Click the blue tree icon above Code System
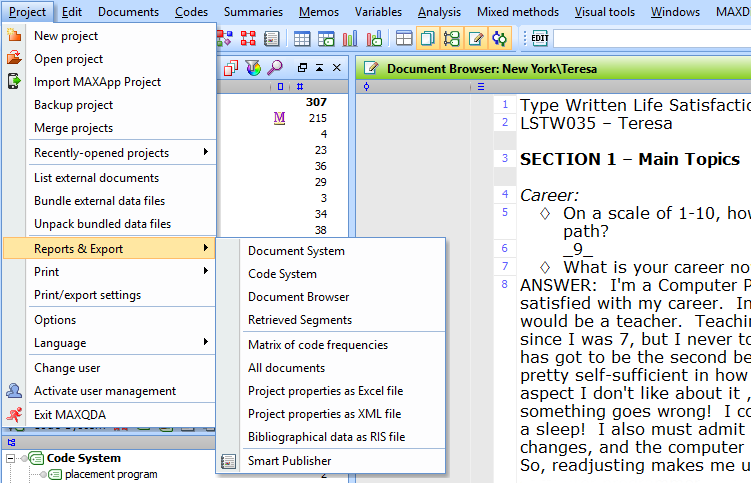This screenshot has width=751, height=483. coord(11,442)
